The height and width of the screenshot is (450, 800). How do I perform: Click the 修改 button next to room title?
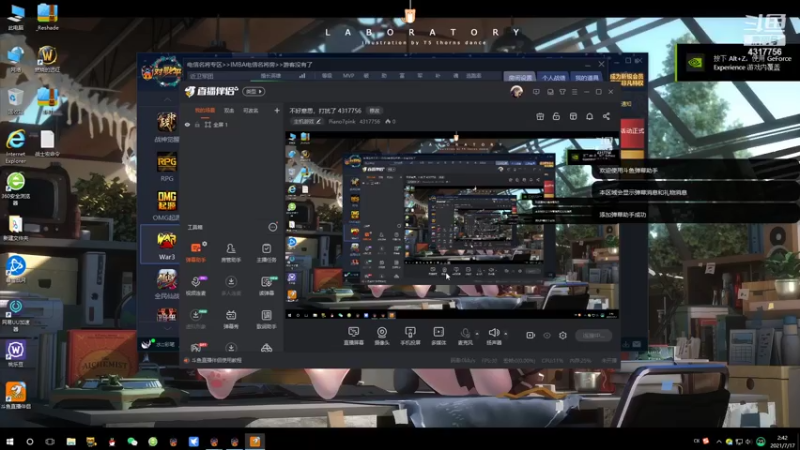coord(374,111)
